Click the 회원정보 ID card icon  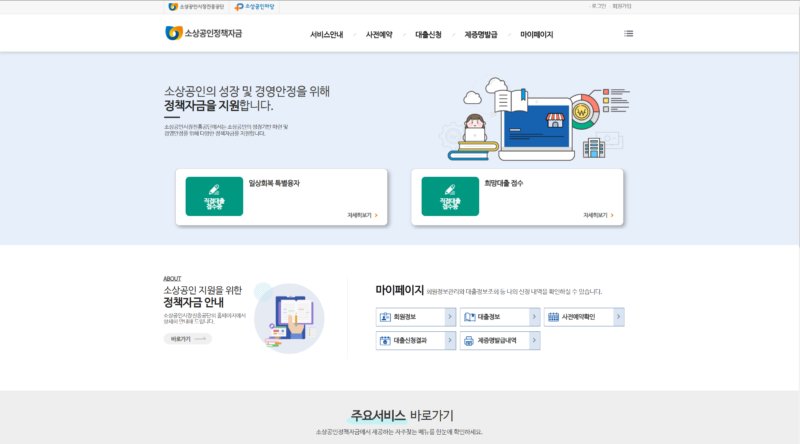385,317
